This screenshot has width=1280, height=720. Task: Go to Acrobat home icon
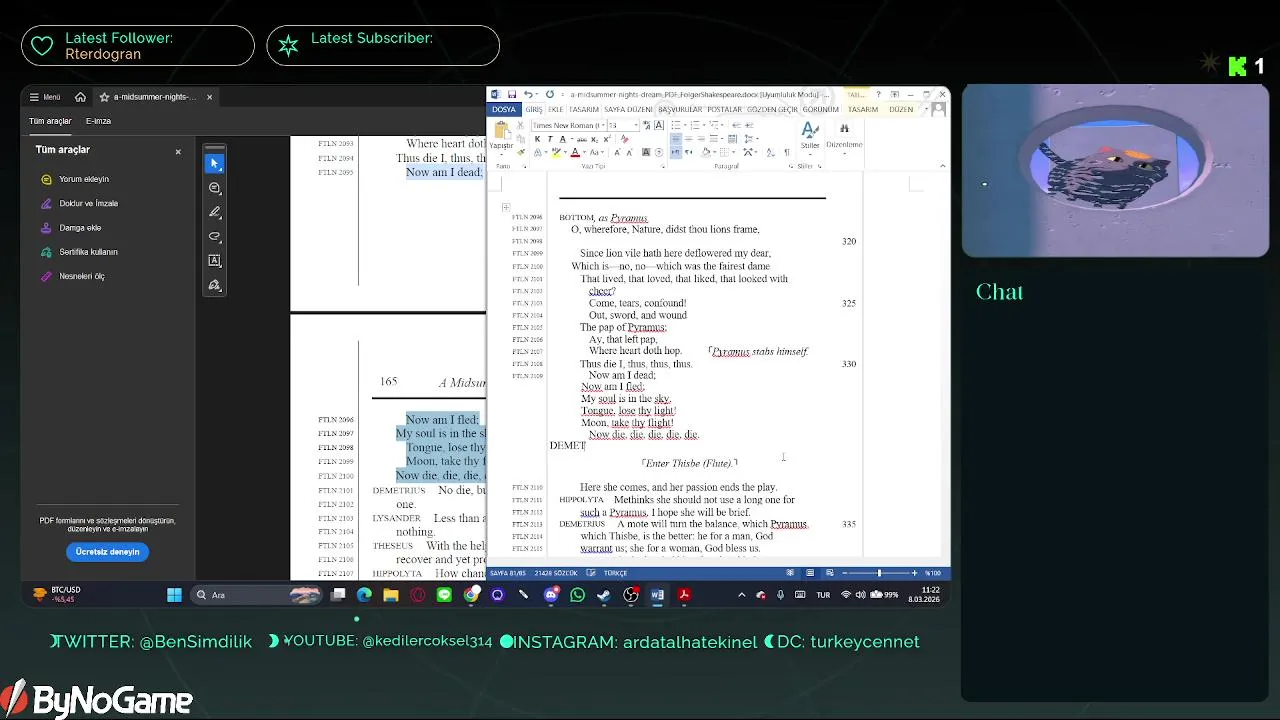point(80,97)
